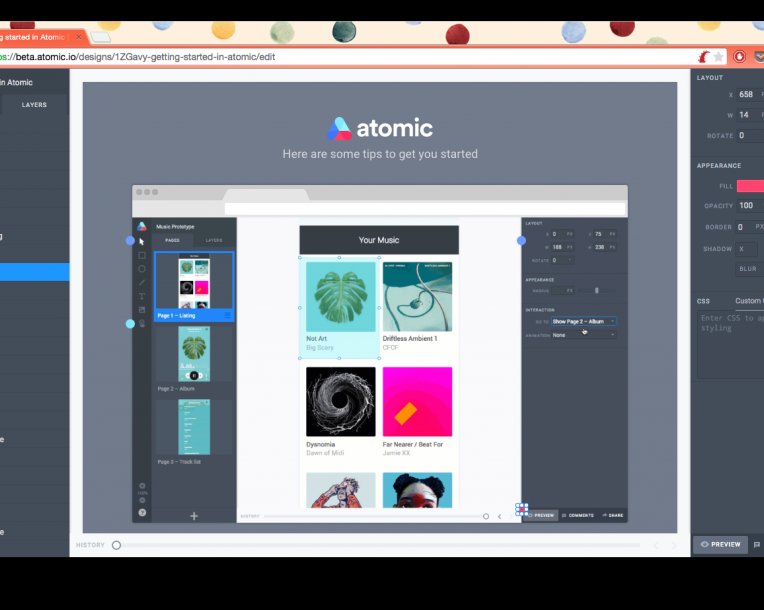The width and height of the screenshot is (764, 610).
Task: Click the SHADOW X offset field
Action: pos(747,249)
